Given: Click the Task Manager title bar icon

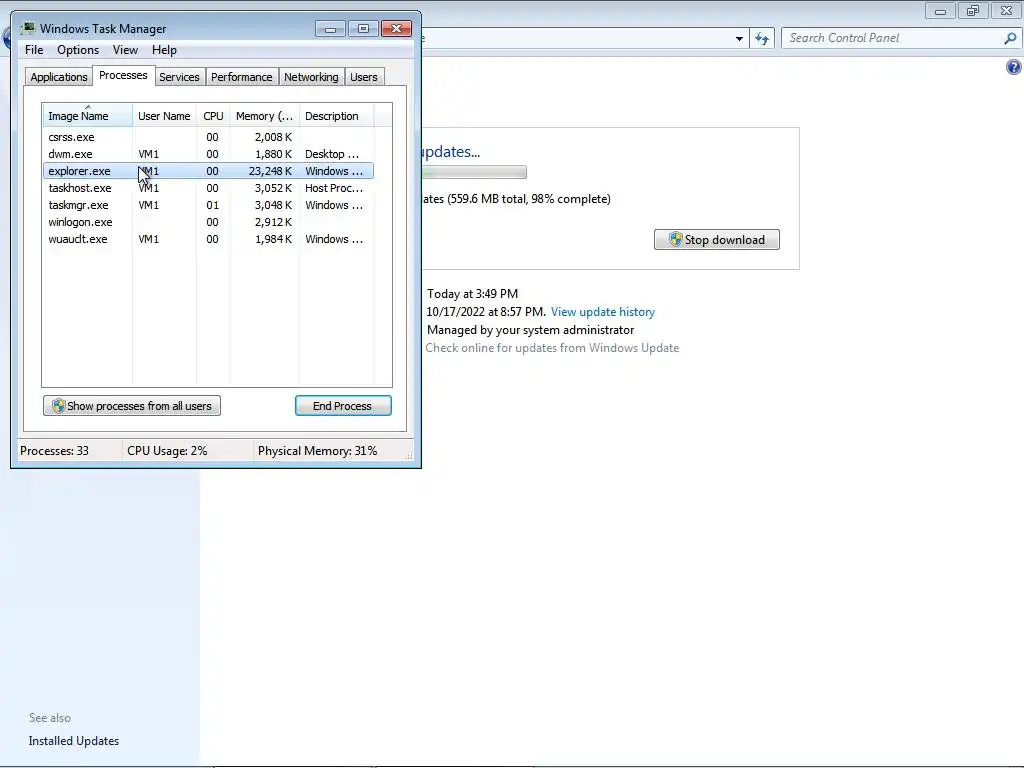Looking at the screenshot, I should point(28,28).
